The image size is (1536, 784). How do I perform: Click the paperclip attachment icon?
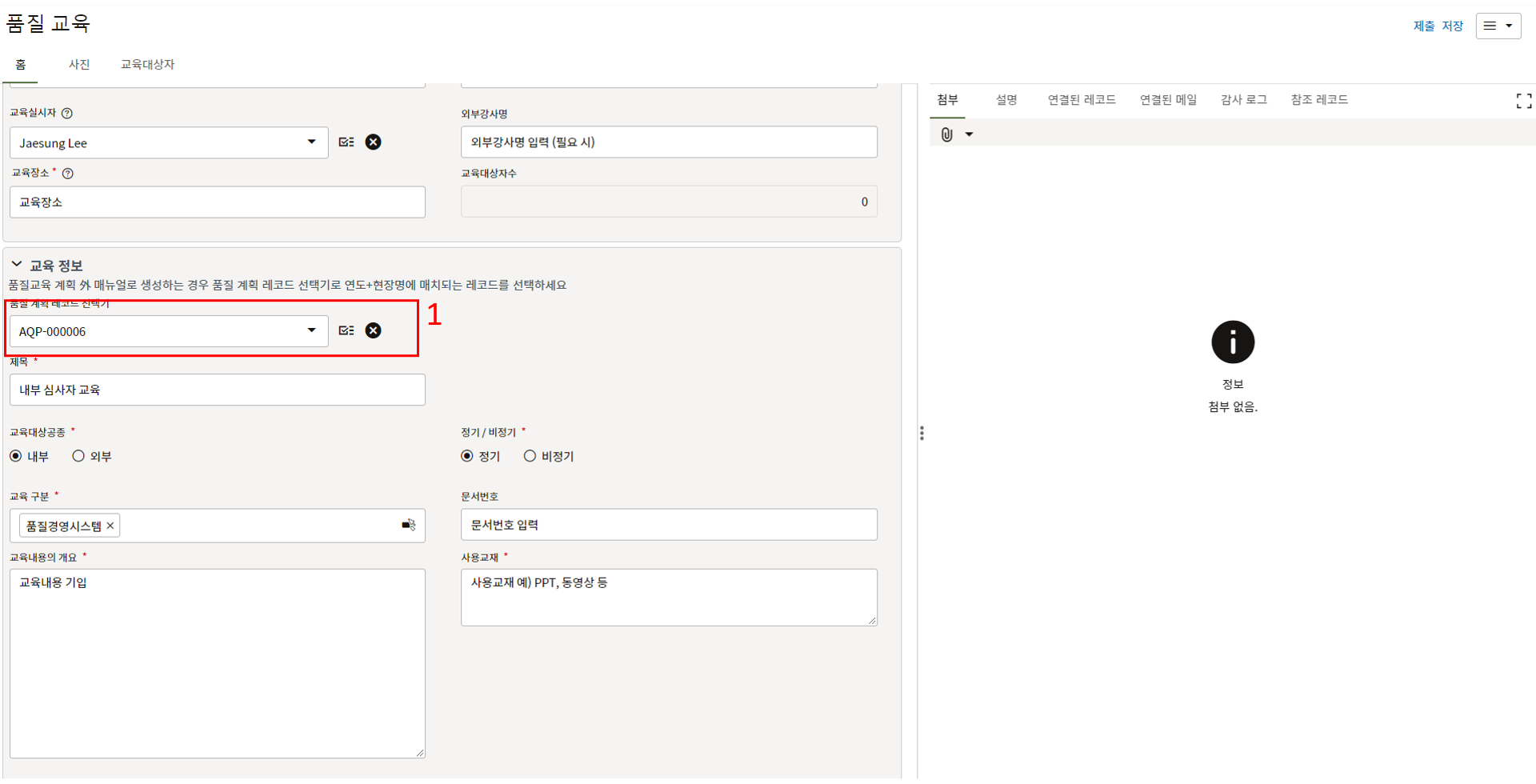(946, 134)
